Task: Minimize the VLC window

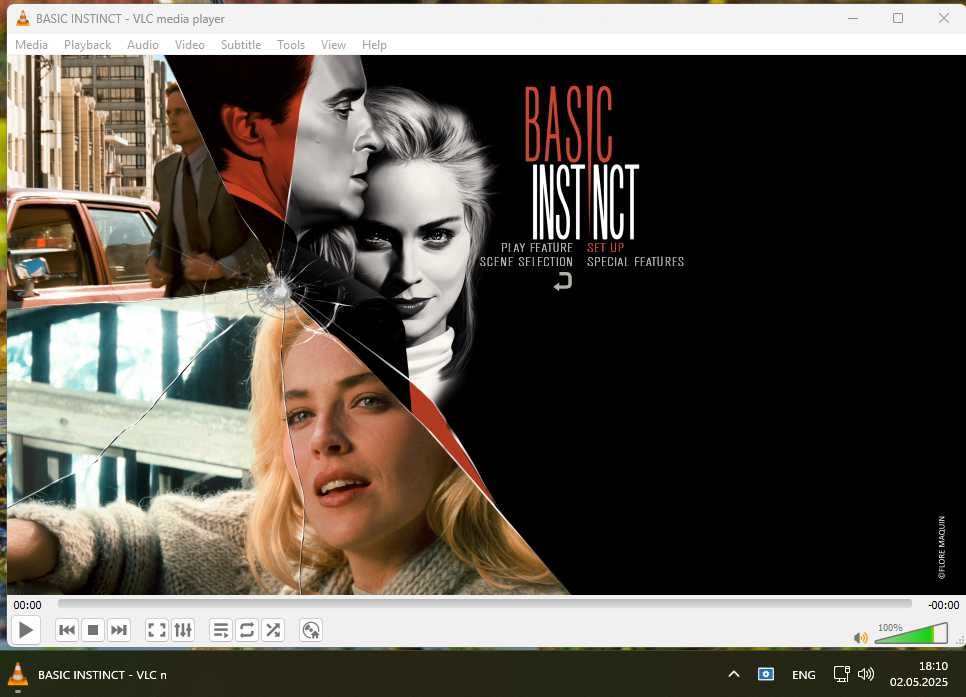Action: coord(853,18)
